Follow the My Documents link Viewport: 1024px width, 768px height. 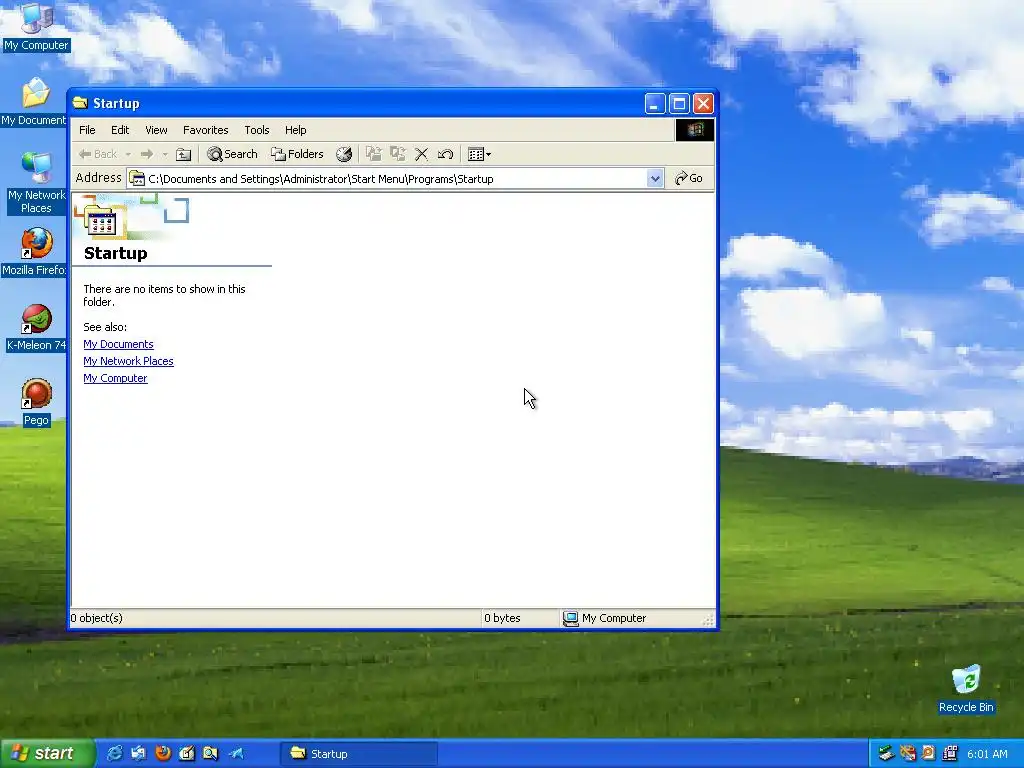[x=118, y=344]
